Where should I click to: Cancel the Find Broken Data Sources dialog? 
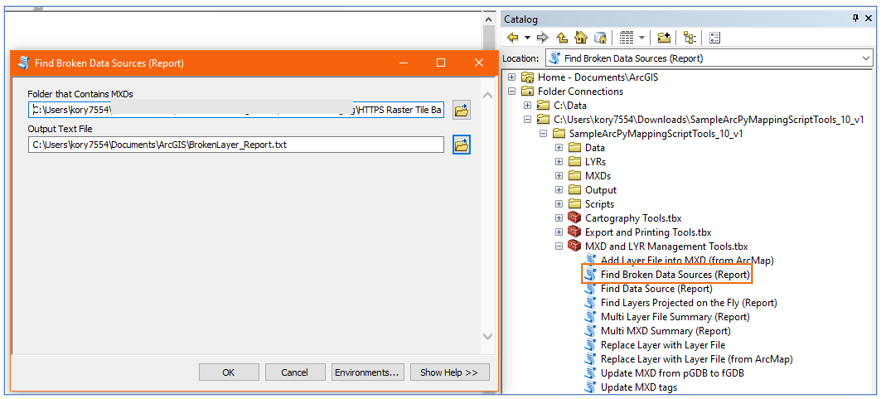tap(295, 372)
